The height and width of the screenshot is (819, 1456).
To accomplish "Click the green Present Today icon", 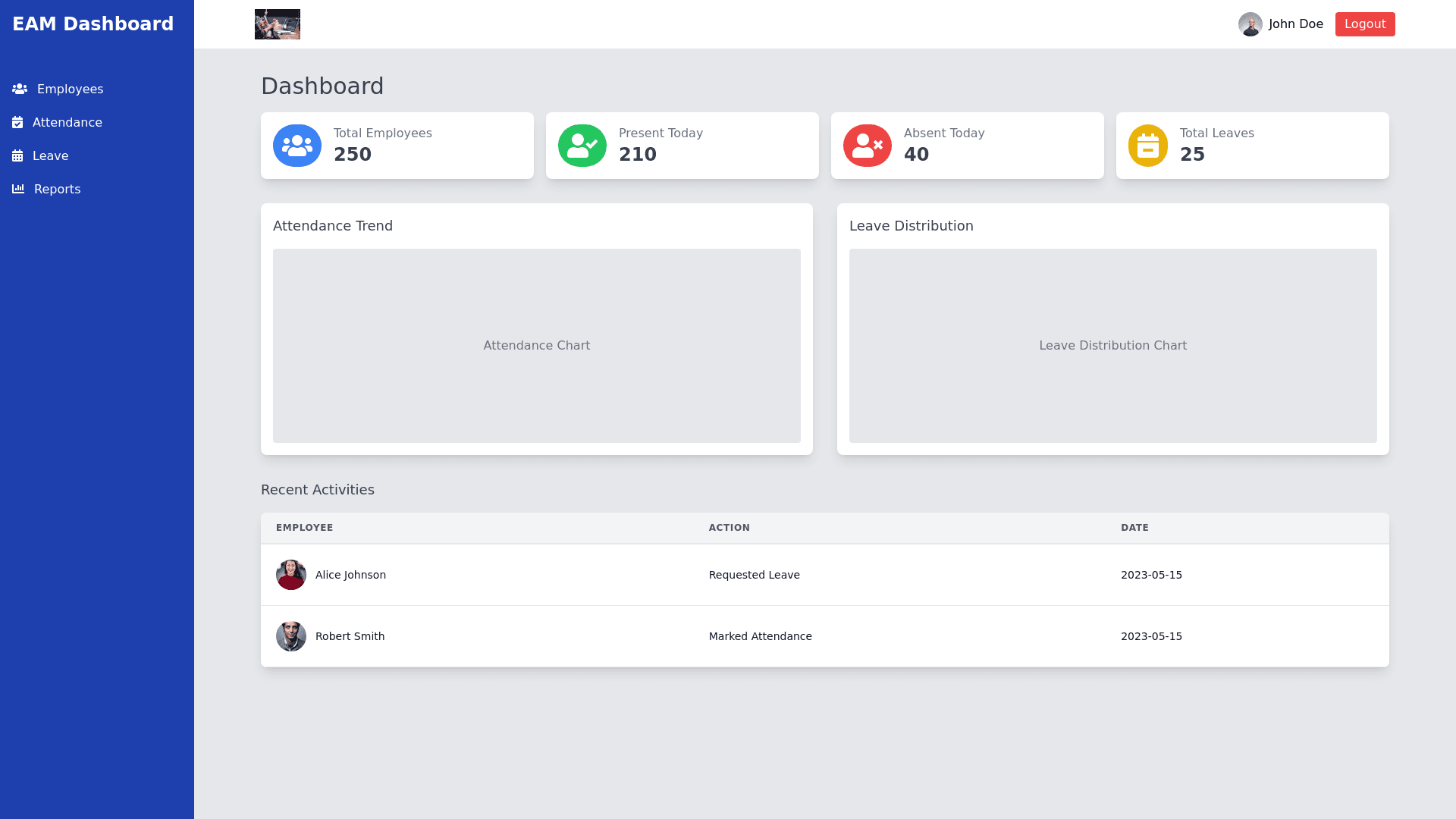I will point(582,146).
